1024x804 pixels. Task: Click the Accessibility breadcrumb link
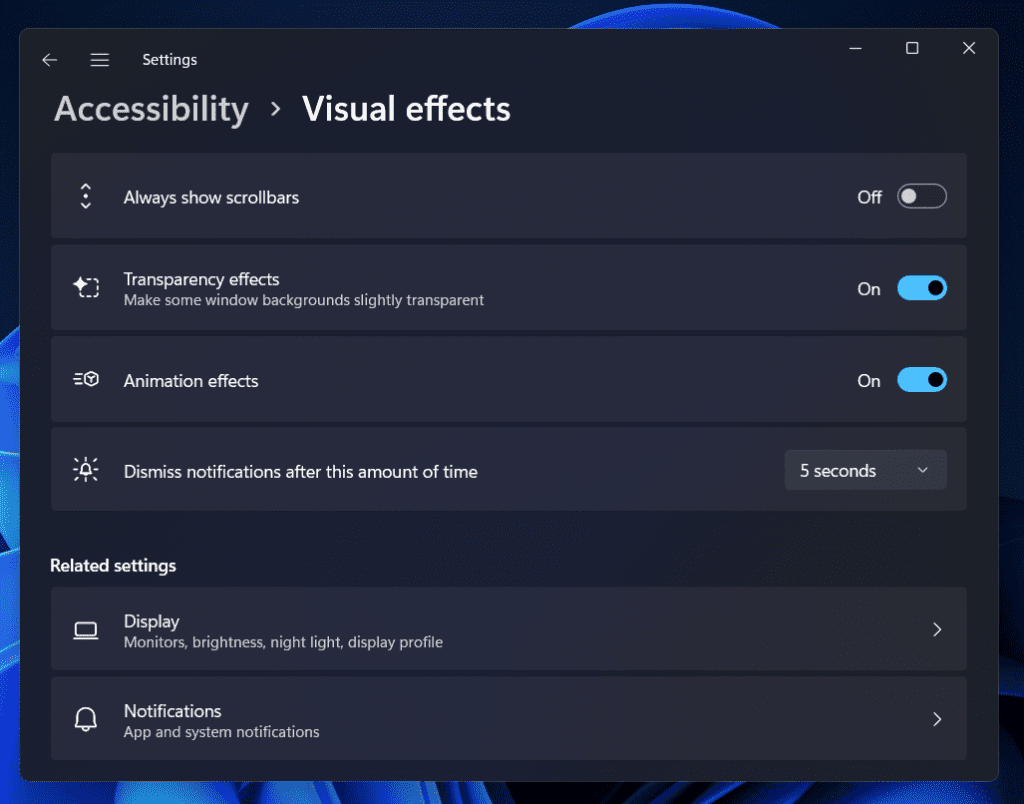pyautogui.click(x=150, y=108)
